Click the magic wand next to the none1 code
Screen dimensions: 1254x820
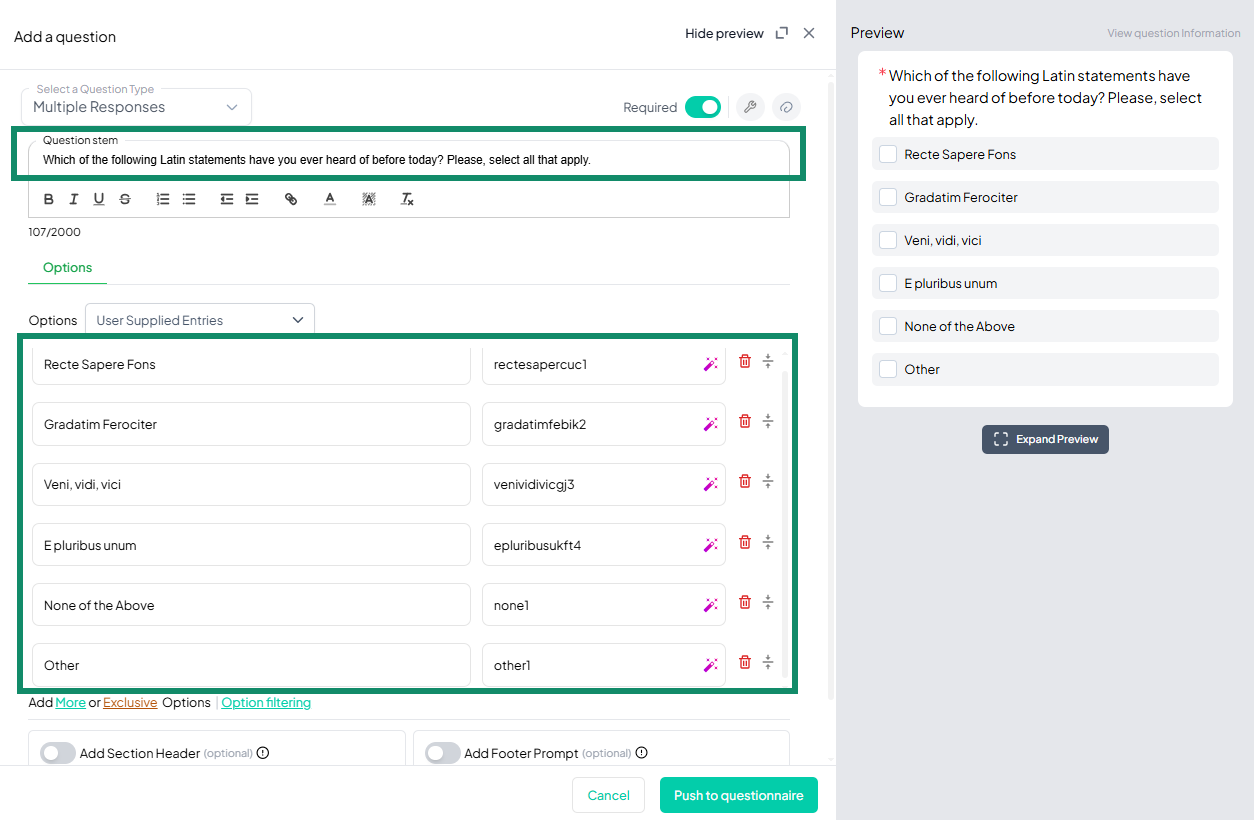[x=710, y=602]
